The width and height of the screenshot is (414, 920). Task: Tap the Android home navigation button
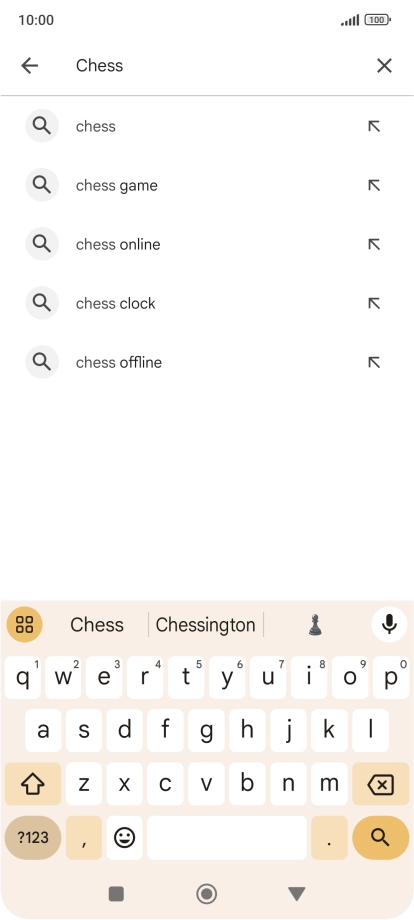pyautogui.click(x=206, y=894)
